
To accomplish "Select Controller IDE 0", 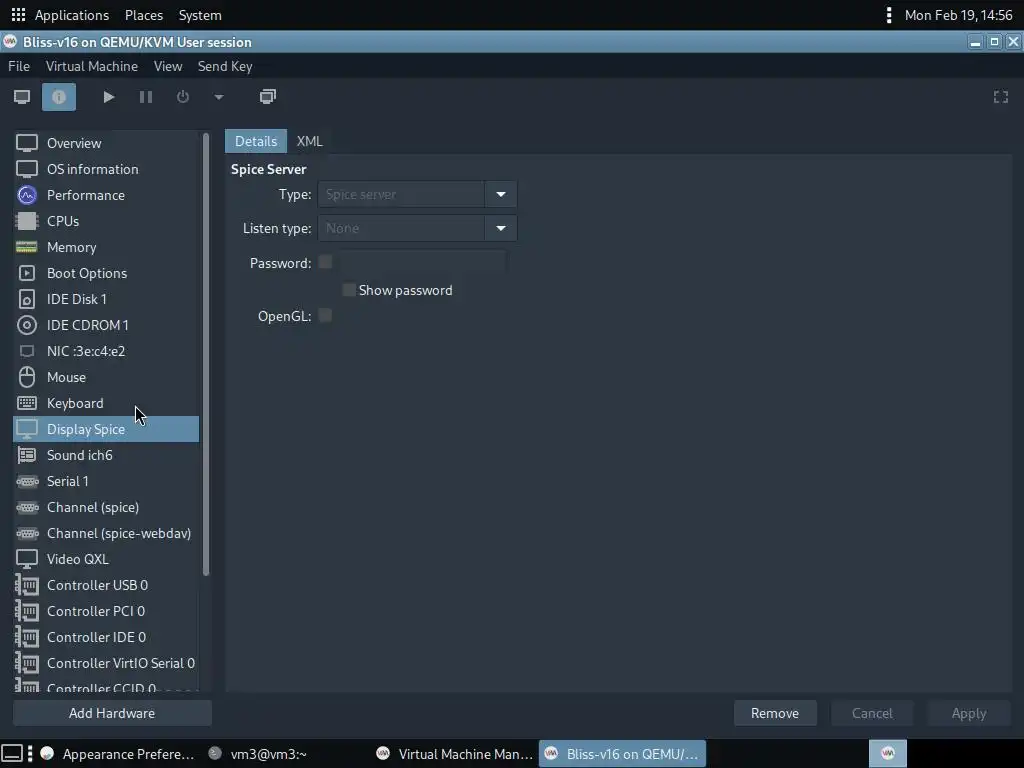I will tap(106, 637).
